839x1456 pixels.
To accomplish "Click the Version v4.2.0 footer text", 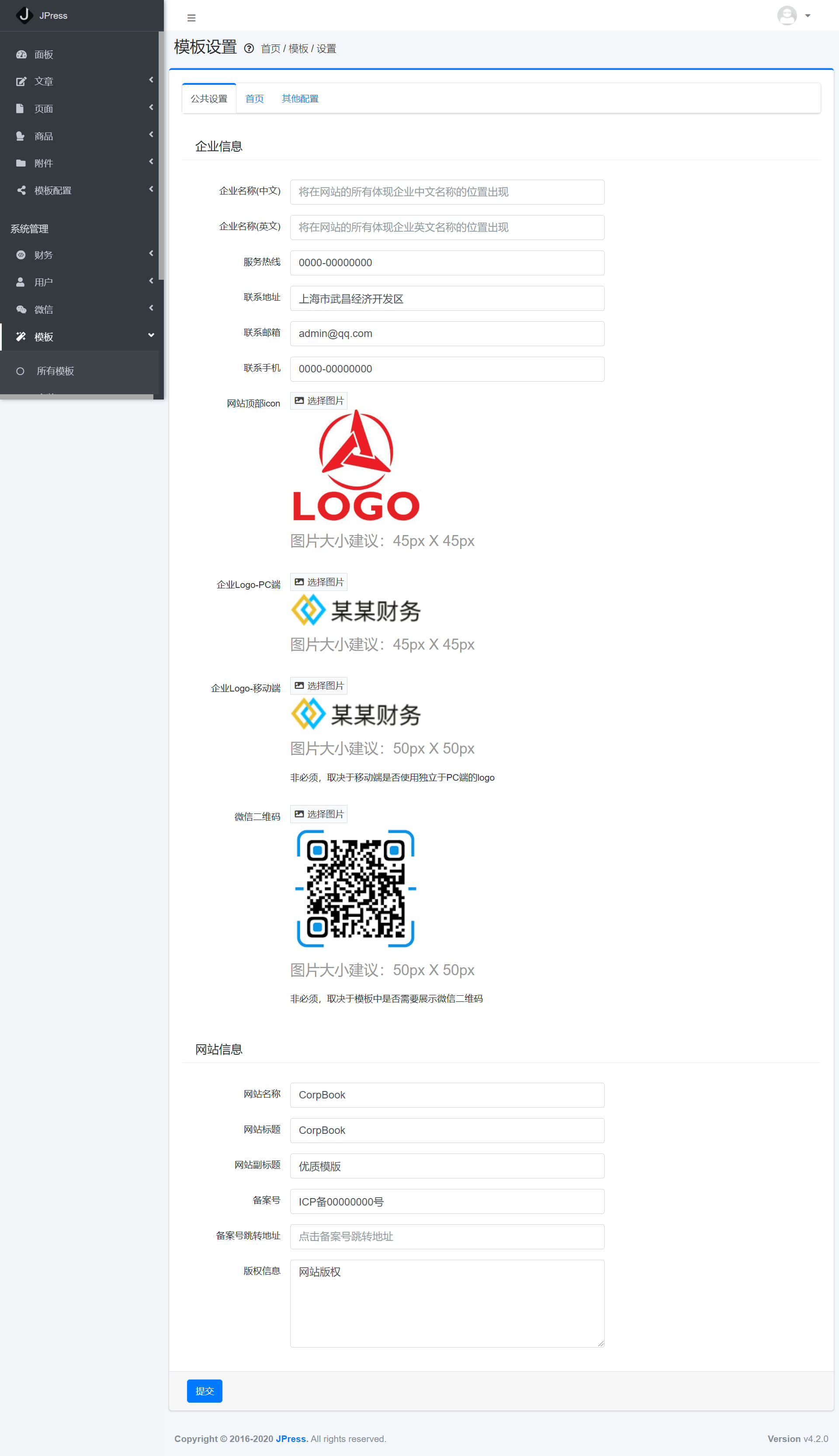I will click(797, 1439).
